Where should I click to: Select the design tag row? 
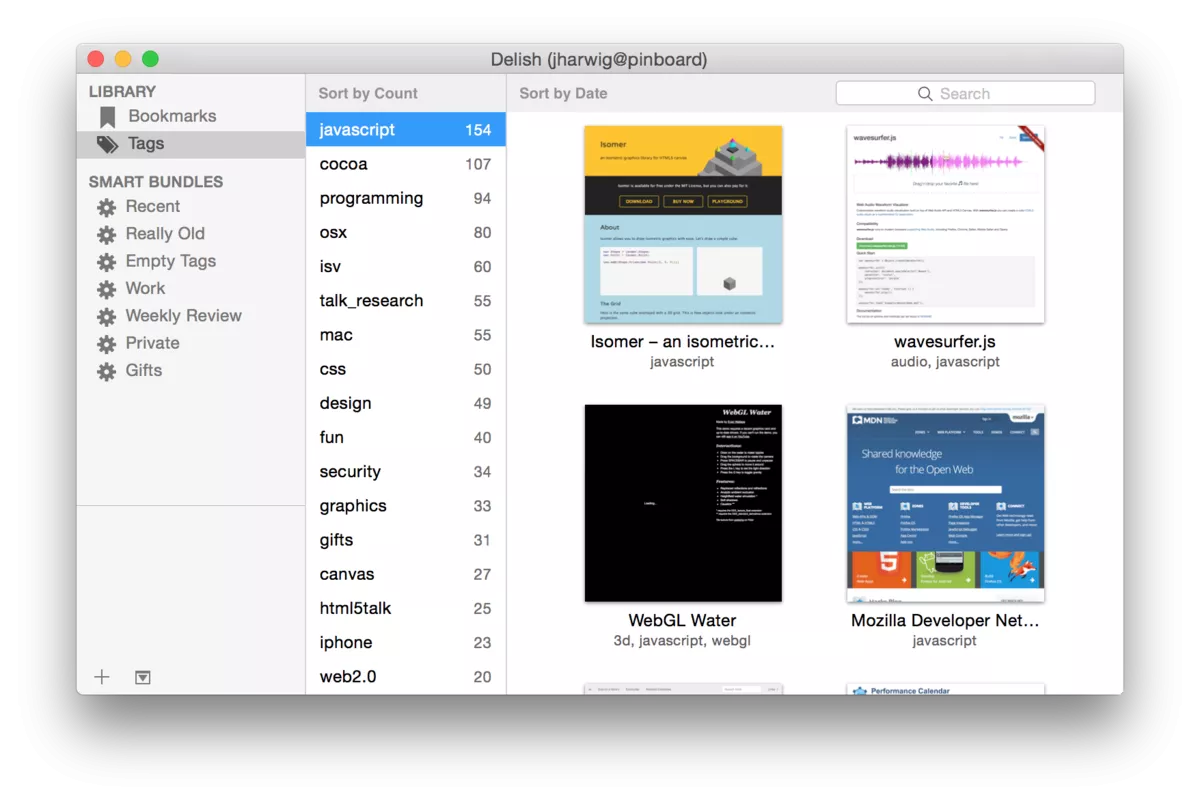point(406,403)
